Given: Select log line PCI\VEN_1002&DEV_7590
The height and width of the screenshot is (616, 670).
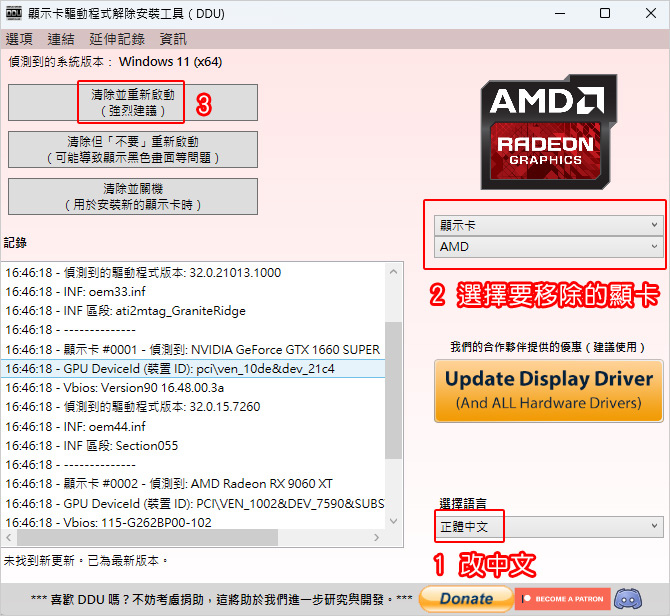Looking at the screenshot, I should coord(193,503).
